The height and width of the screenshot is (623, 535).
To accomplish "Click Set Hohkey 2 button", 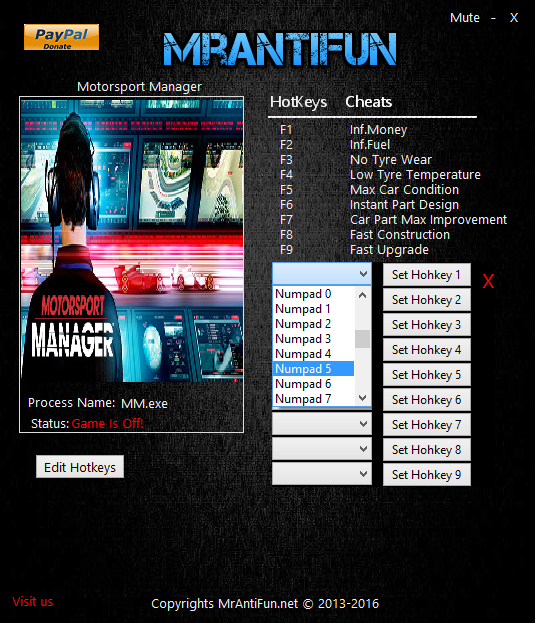I will (427, 300).
